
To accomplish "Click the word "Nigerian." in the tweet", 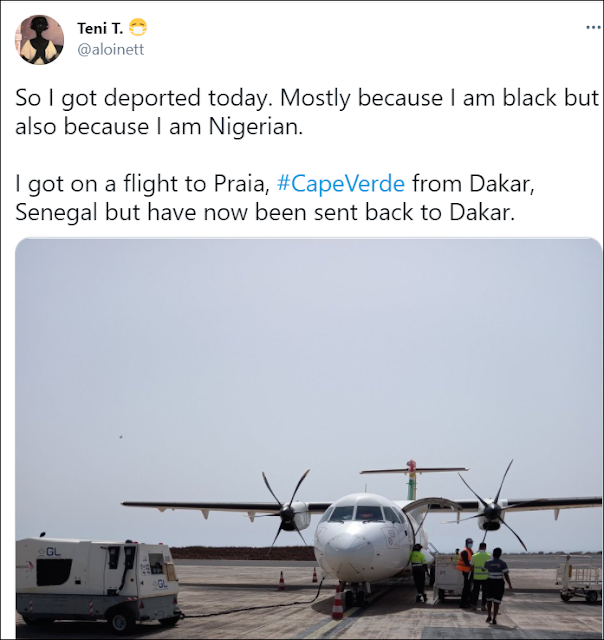I will pyautogui.click(x=256, y=127).
